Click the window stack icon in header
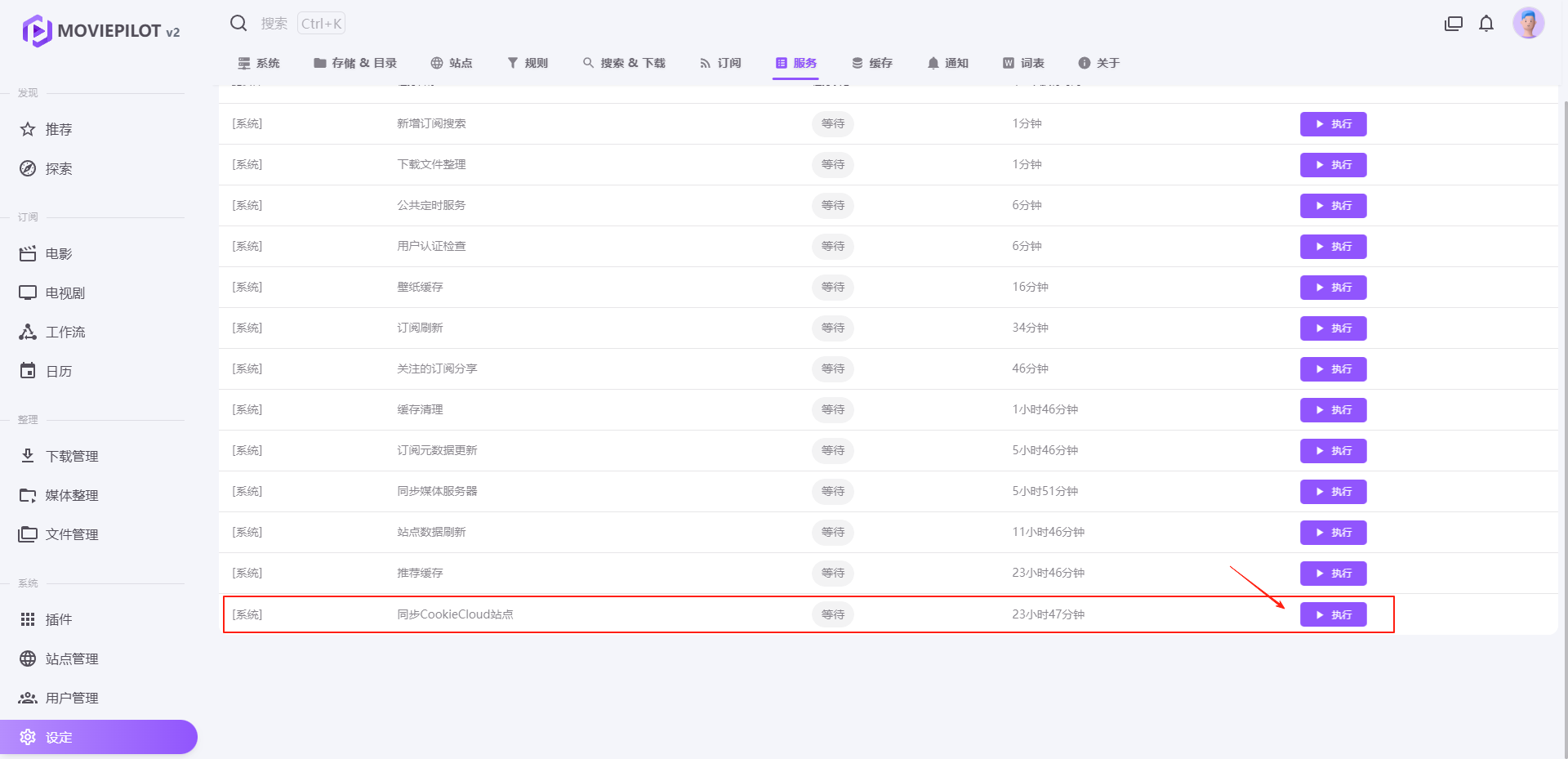Image resolution: width=1568 pixels, height=759 pixels. coord(1454,24)
